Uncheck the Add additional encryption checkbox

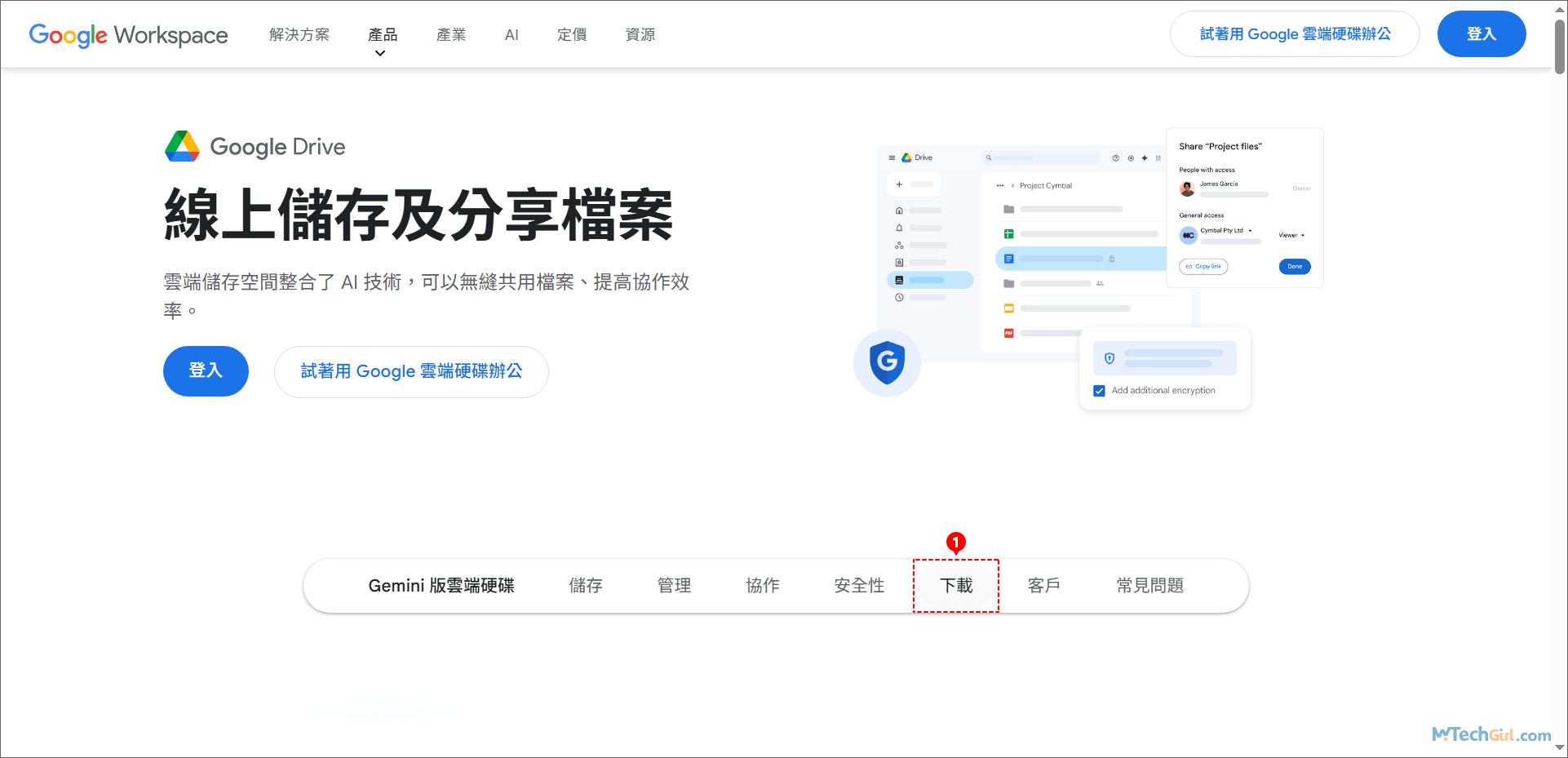(x=1099, y=390)
